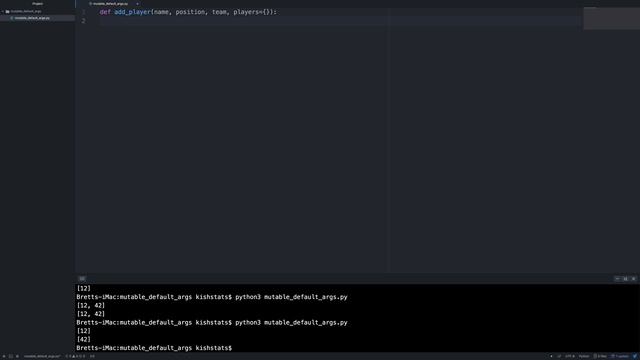Screen dimensions: 640x360
Task: Open the Python grammar selector
Action: click(x=584, y=356)
